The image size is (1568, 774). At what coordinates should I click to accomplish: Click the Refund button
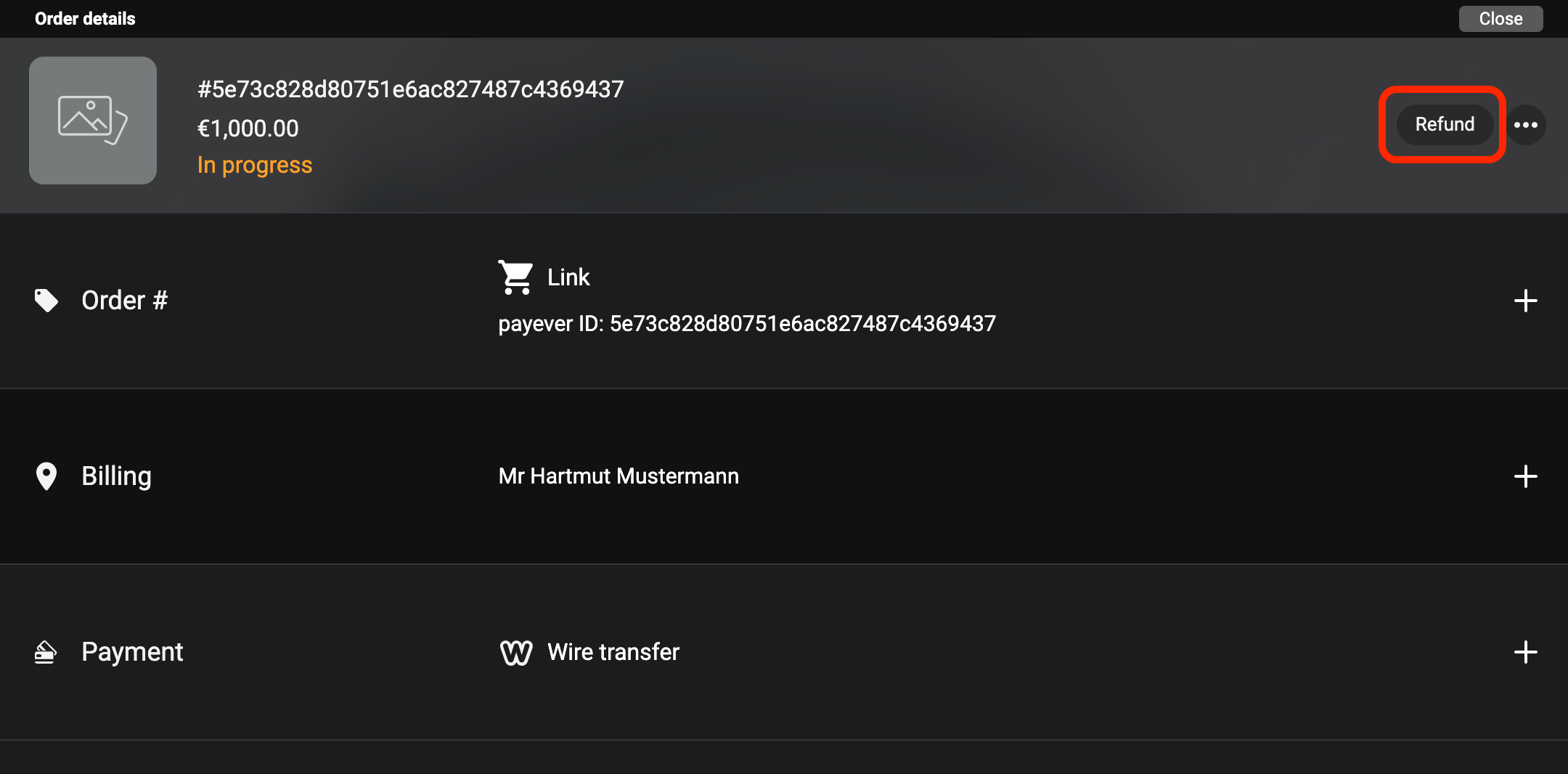(1444, 125)
